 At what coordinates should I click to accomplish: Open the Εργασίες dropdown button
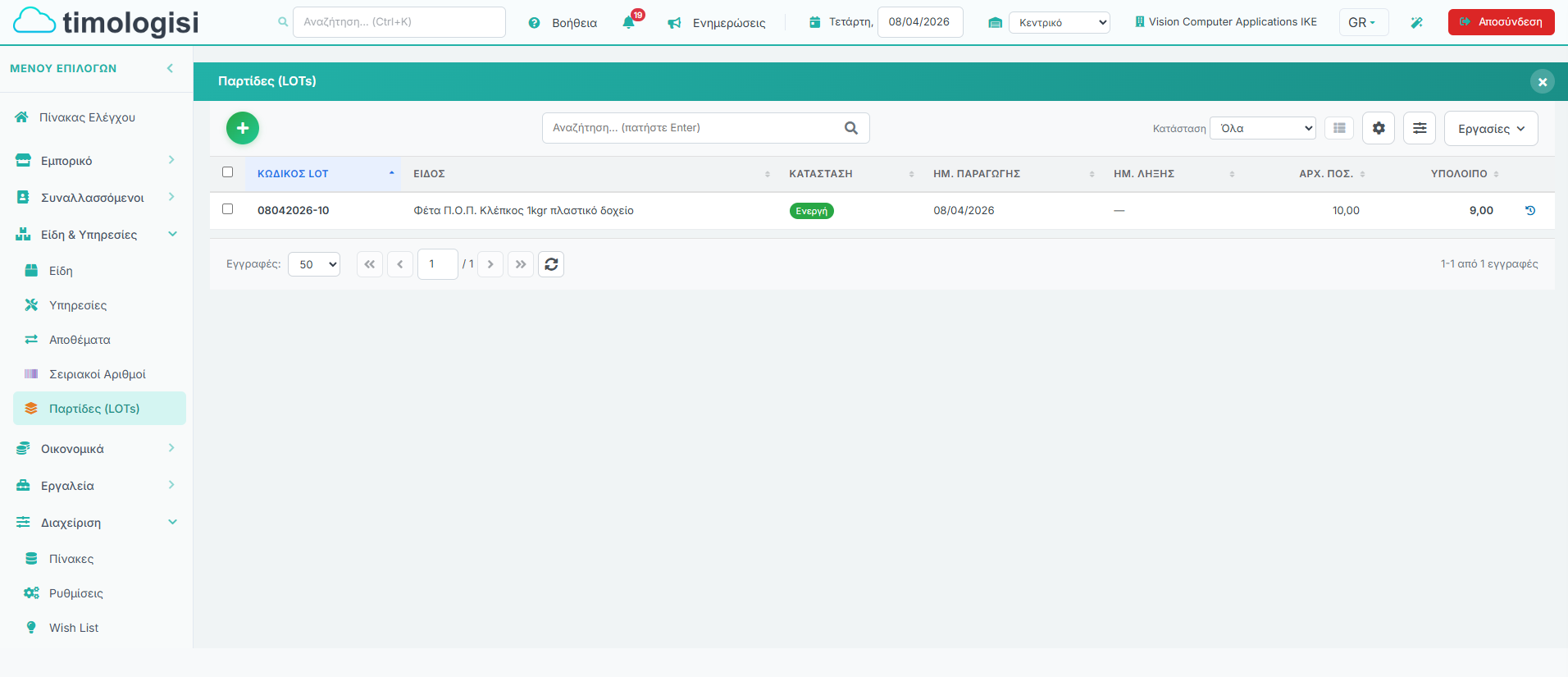pos(1491,129)
